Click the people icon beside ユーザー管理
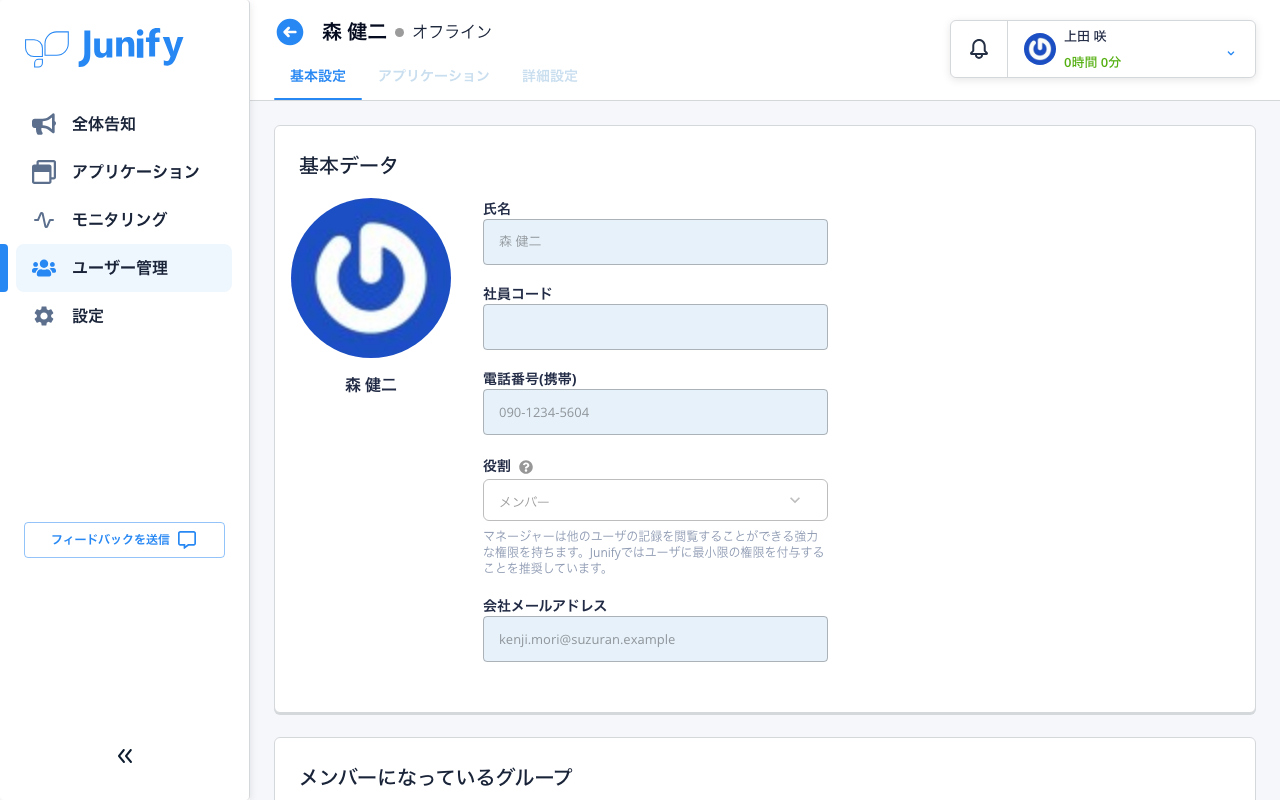This screenshot has width=1280, height=800. point(44,268)
